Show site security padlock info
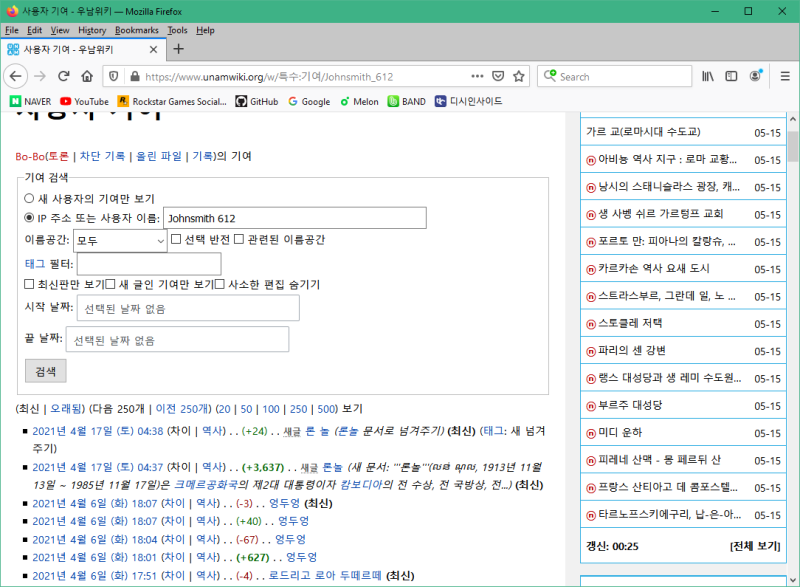This screenshot has width=800, height=587. [x=135, y=76]
